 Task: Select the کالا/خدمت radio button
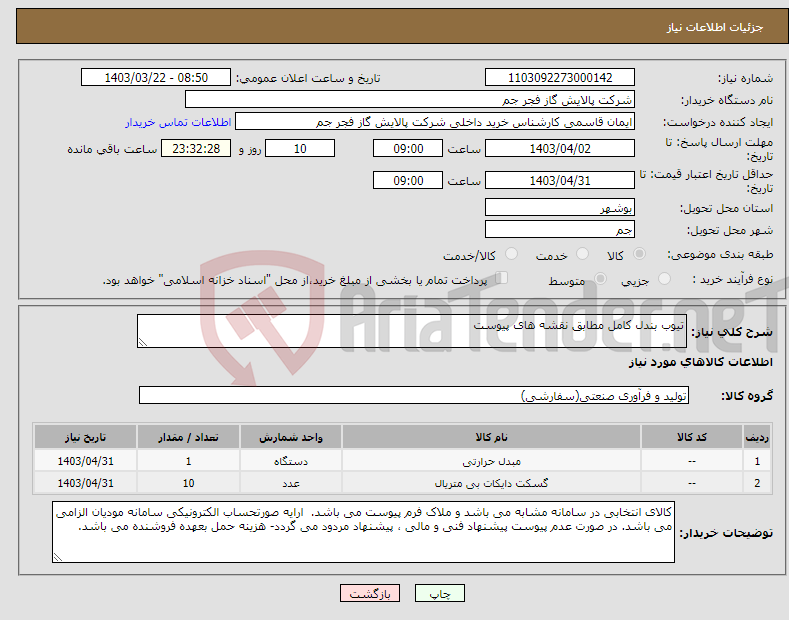pos(511,254)
